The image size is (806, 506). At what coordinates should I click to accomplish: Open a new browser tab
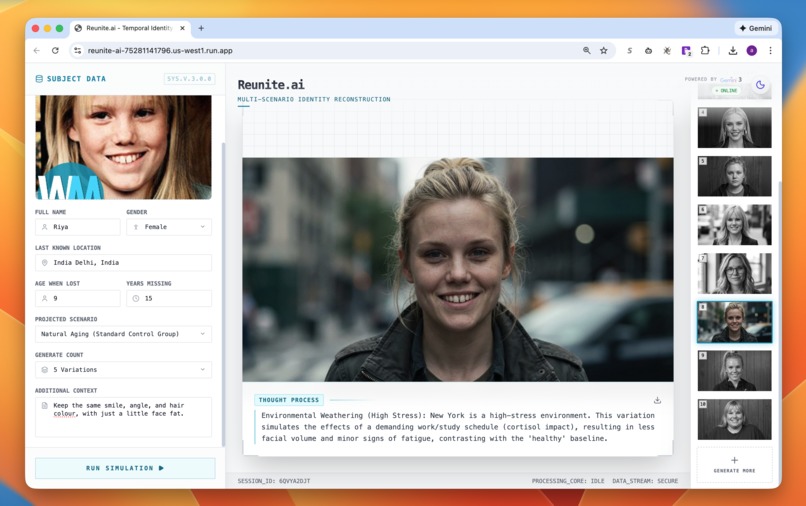coord(201,28)
